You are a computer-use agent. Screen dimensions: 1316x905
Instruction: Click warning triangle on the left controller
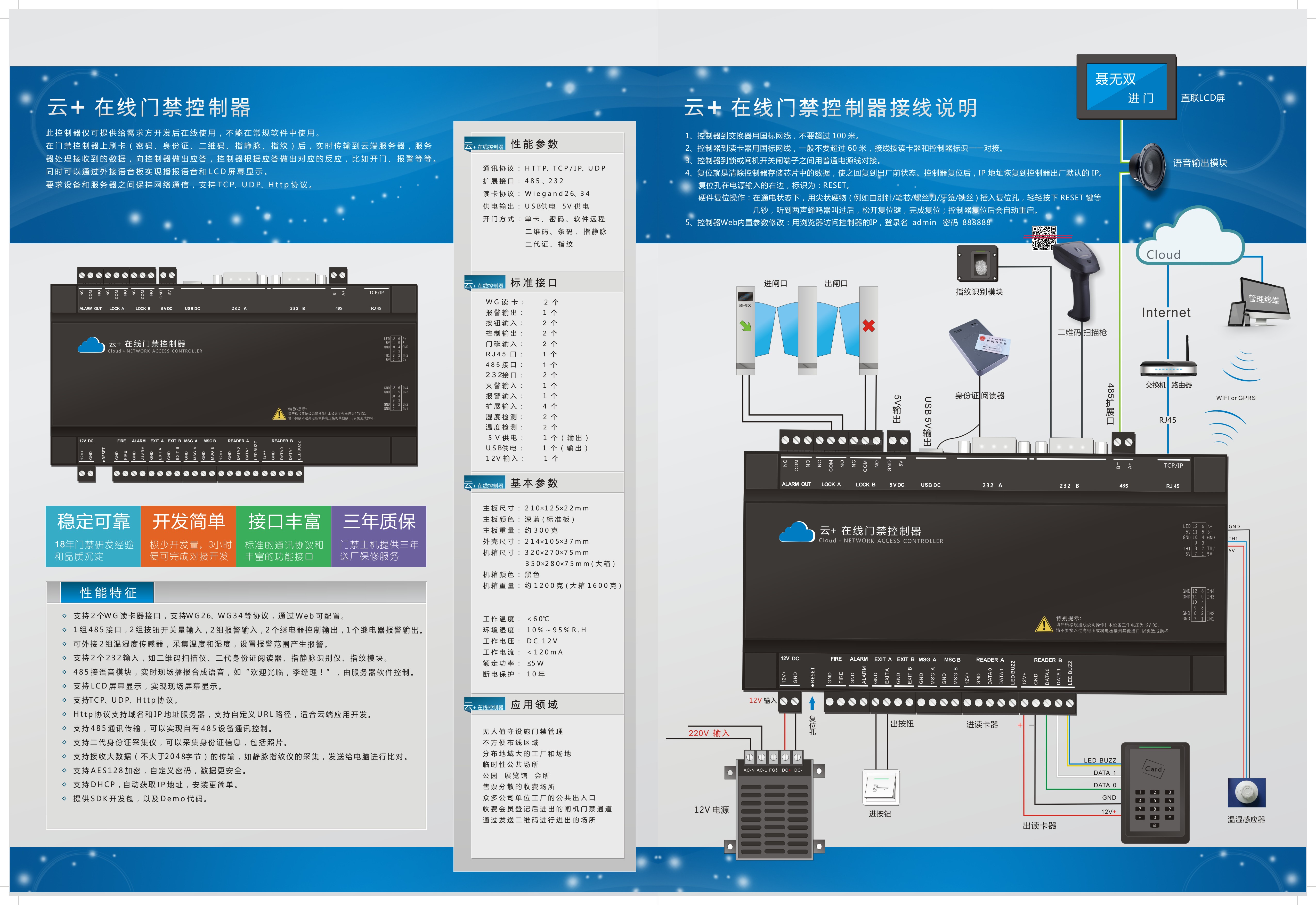click(279, 414)
